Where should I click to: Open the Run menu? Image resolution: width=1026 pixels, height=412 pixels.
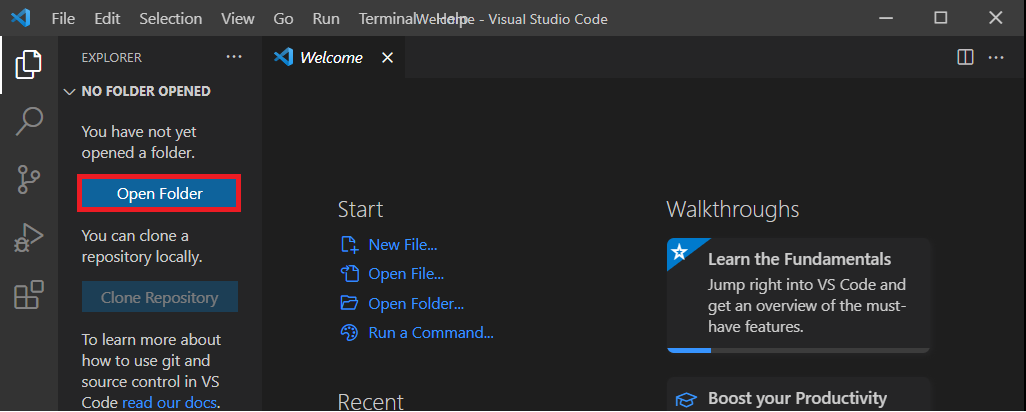tap(326, 18)
